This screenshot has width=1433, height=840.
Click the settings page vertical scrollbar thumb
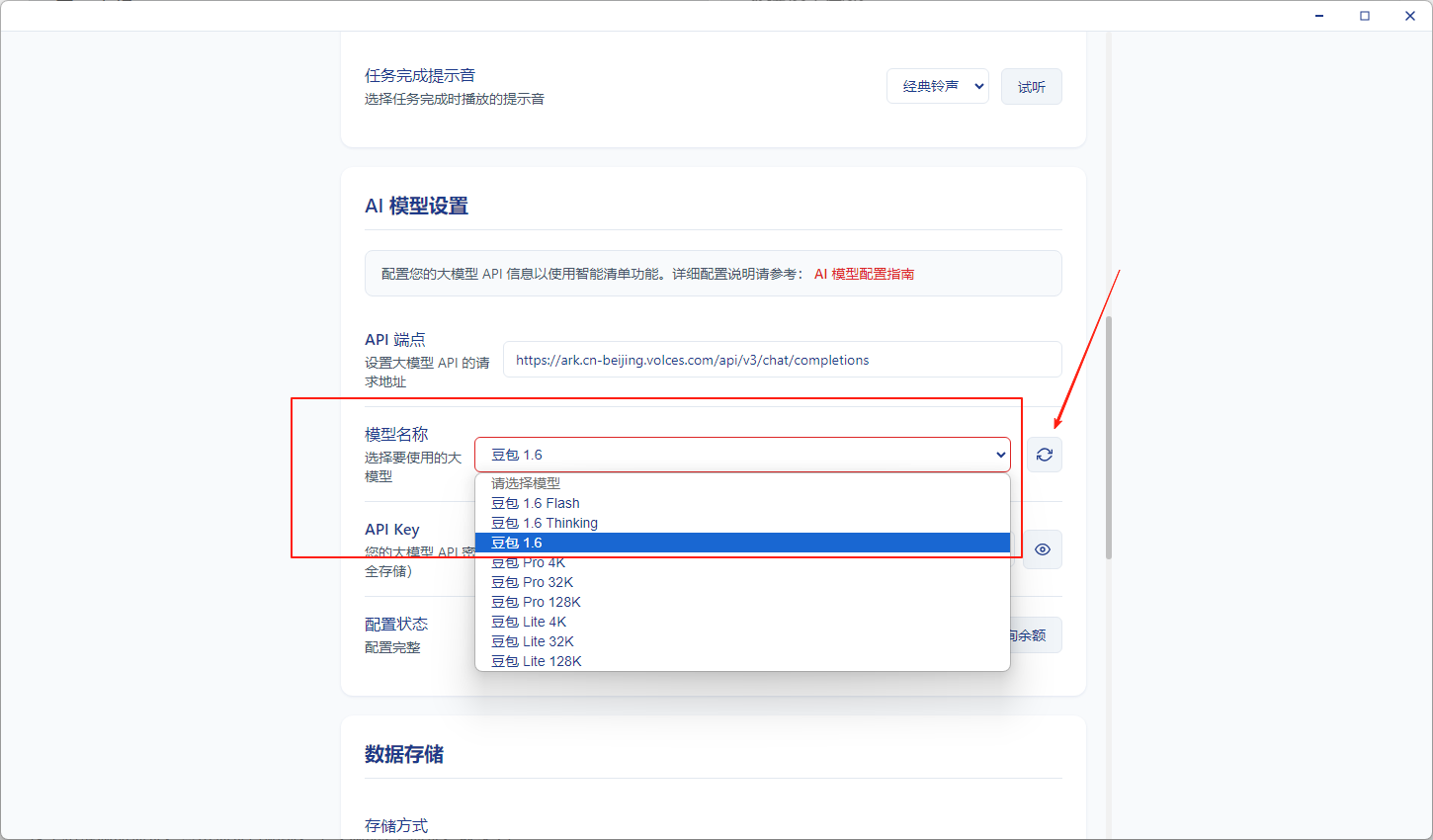tap(1109, 438)
